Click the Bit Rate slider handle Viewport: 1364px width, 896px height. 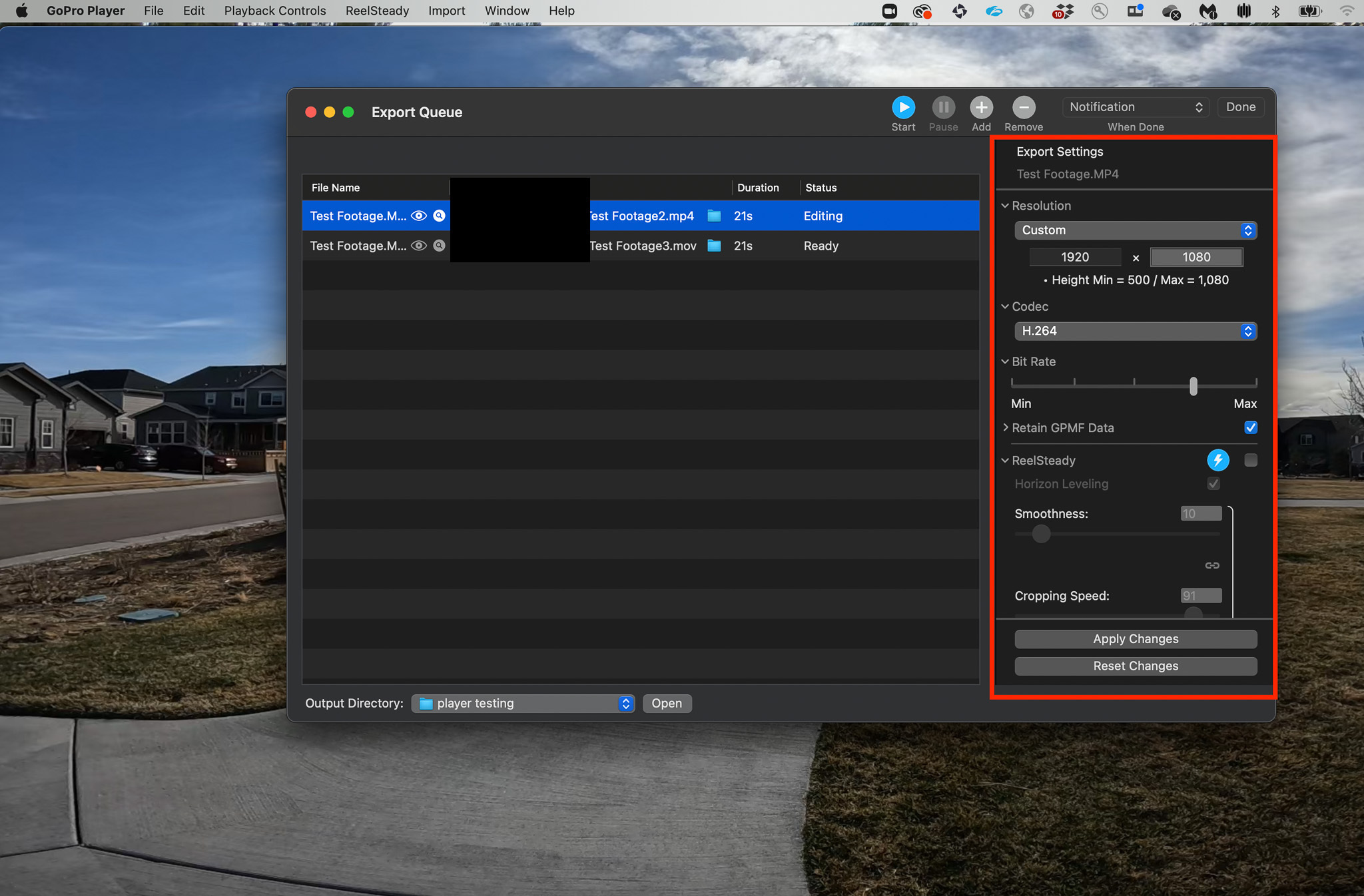coord(1193,386)
